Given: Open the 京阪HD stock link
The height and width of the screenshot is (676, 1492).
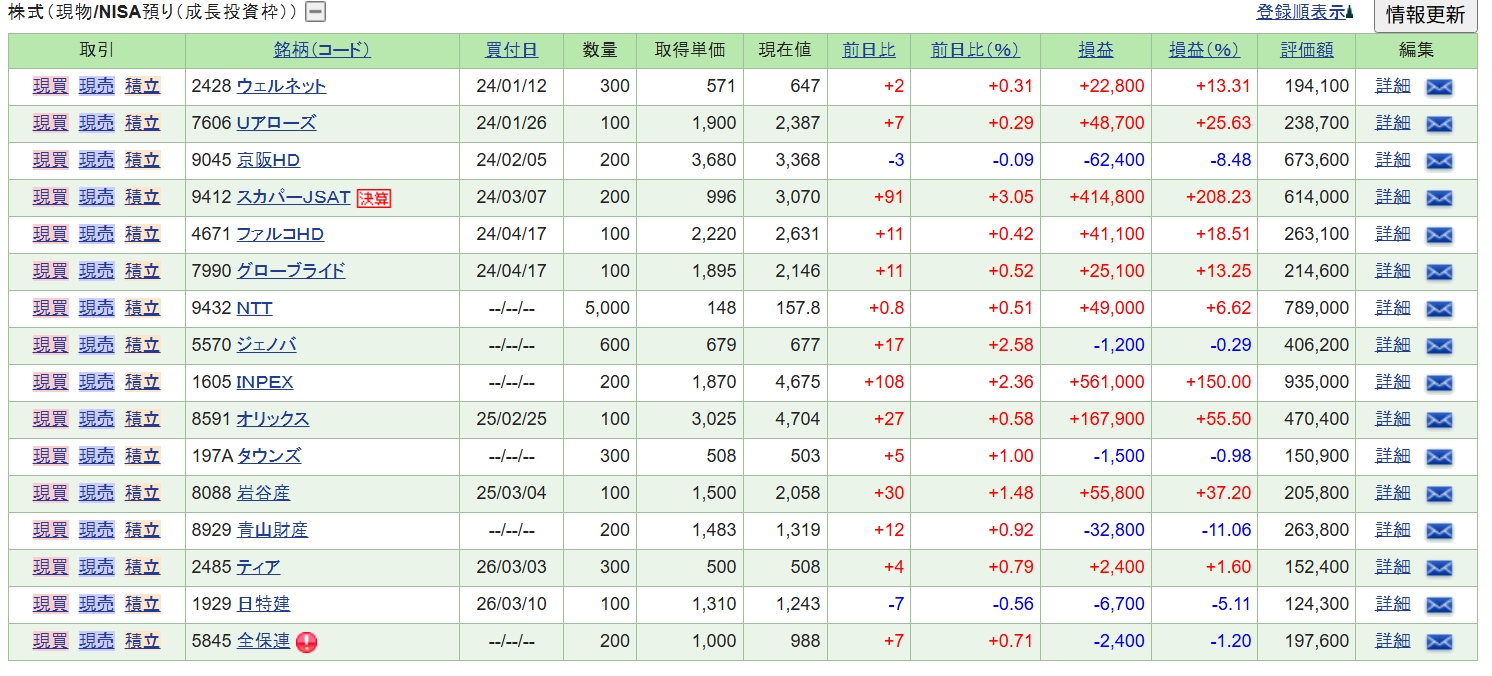Looking at the screenshot, I should [x=268, y=160].
